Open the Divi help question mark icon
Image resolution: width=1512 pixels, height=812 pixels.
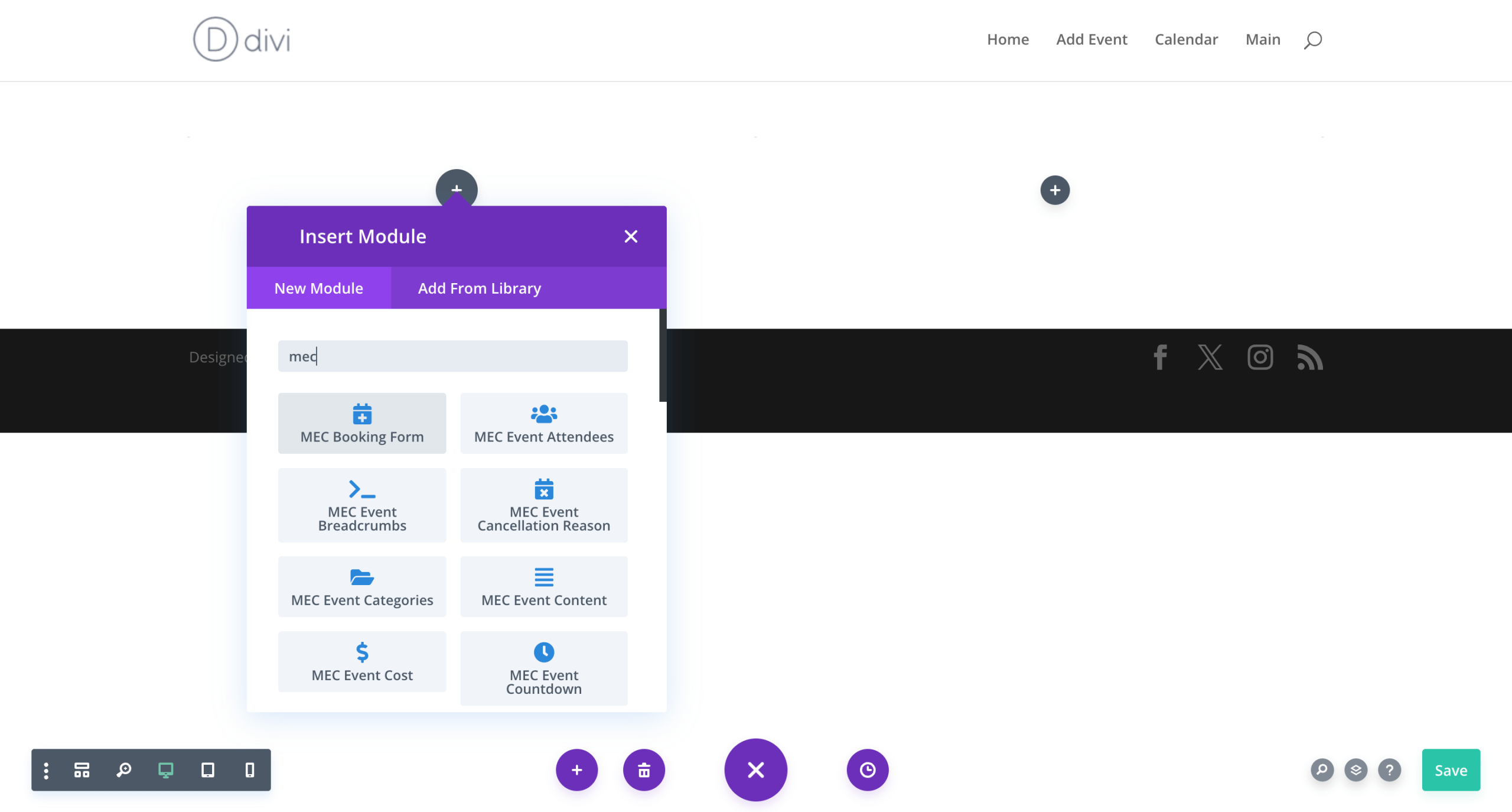(x=1389, y=769)
